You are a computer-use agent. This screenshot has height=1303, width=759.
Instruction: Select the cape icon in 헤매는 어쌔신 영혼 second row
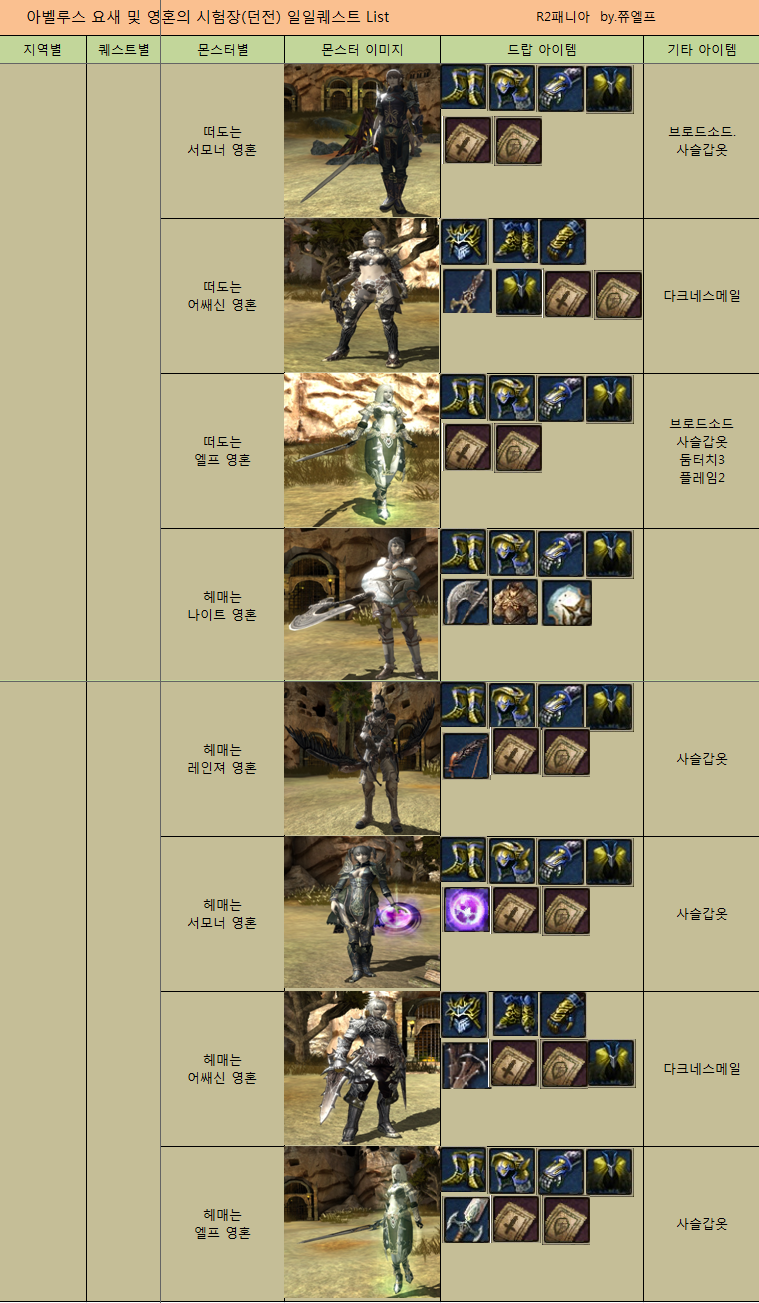(611, 1064)
